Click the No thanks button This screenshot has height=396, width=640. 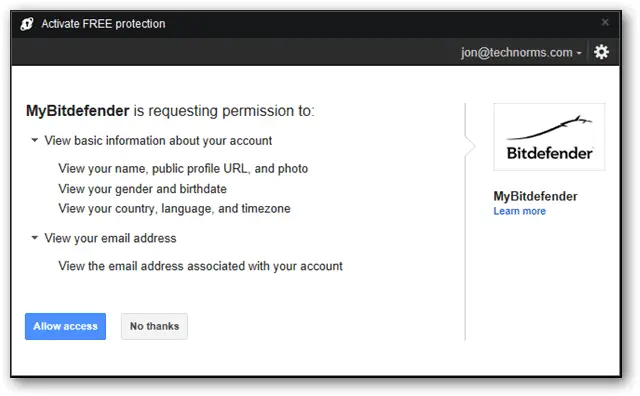pos(154,326)
